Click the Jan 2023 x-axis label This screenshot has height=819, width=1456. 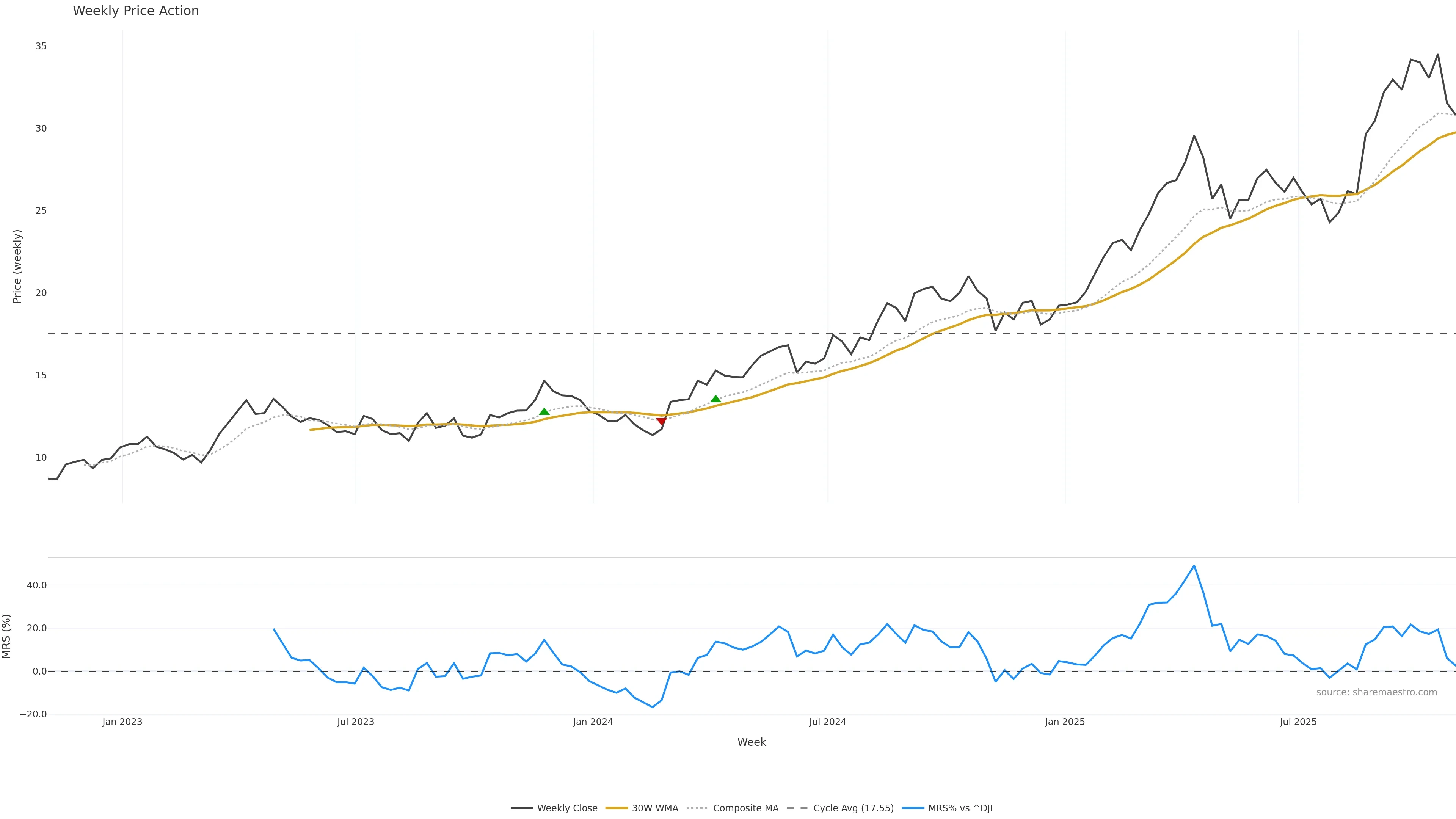pyautogui.click(x=122, y=722)
